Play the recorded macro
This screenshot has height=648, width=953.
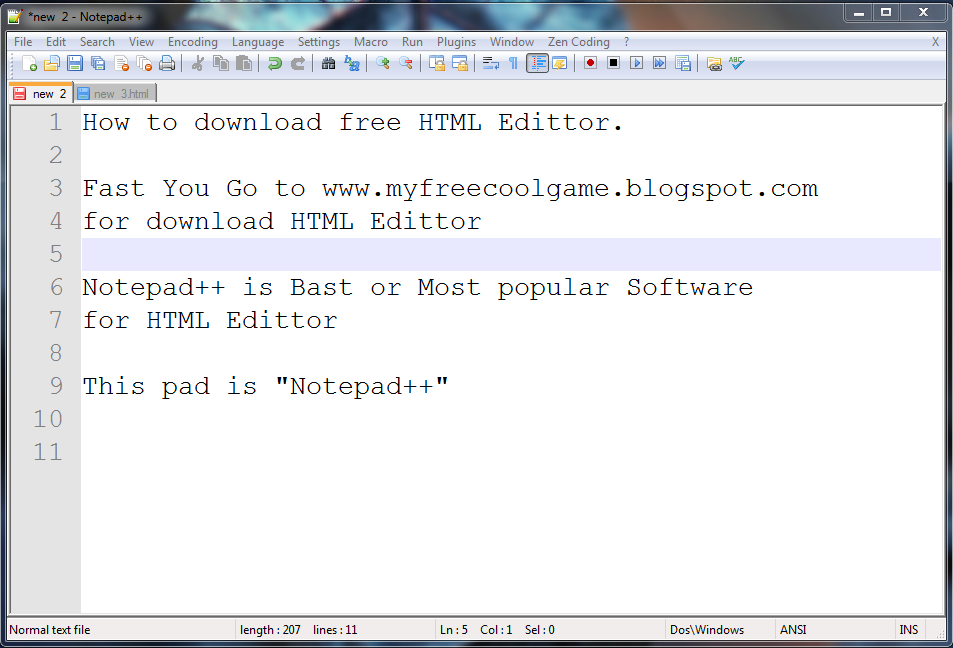coord(636,63)
